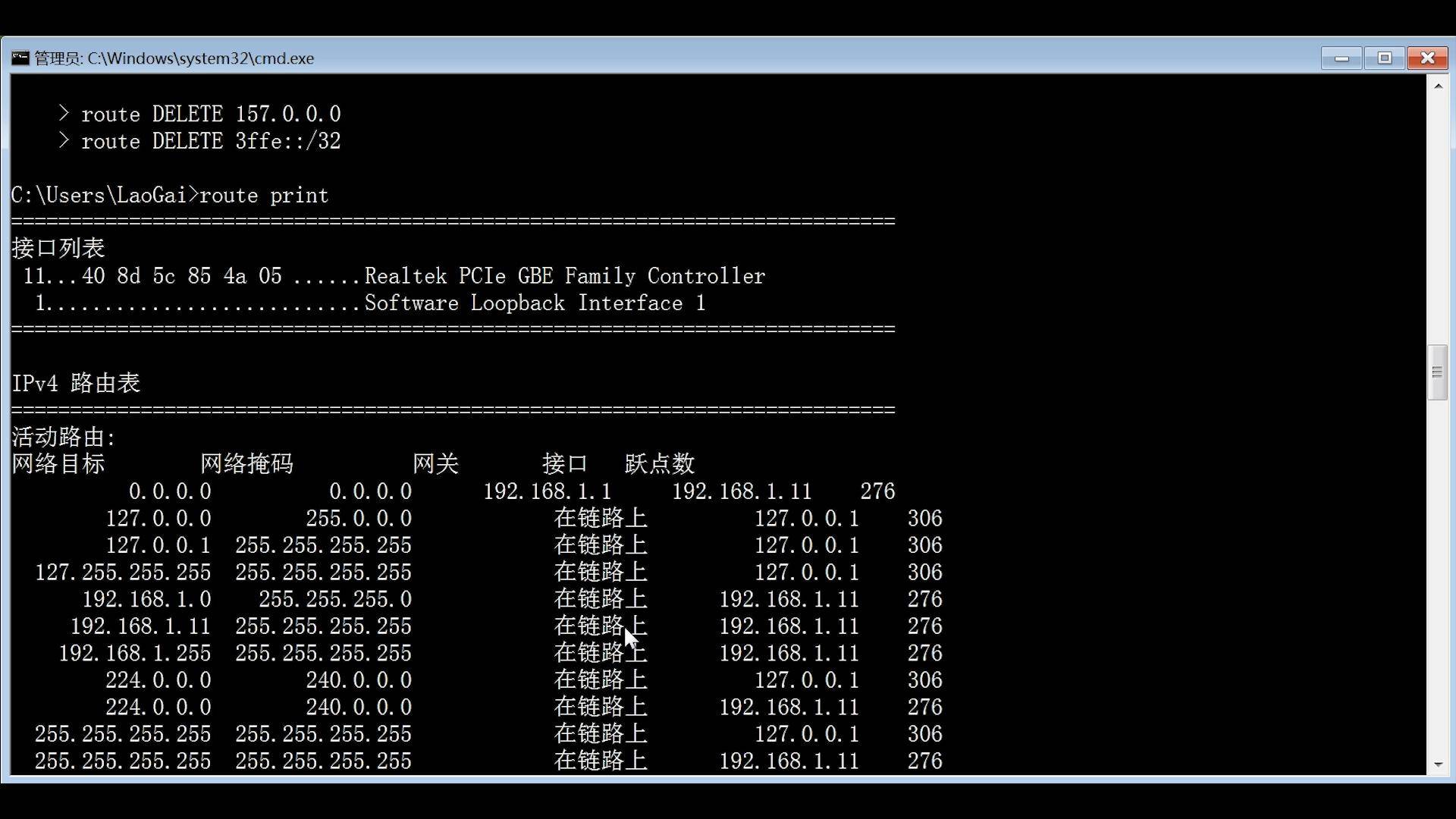Open the cmd.exe system menu icon
Image resolution: width=1456 pixels, height=819 pixels.
pos(20,58)
